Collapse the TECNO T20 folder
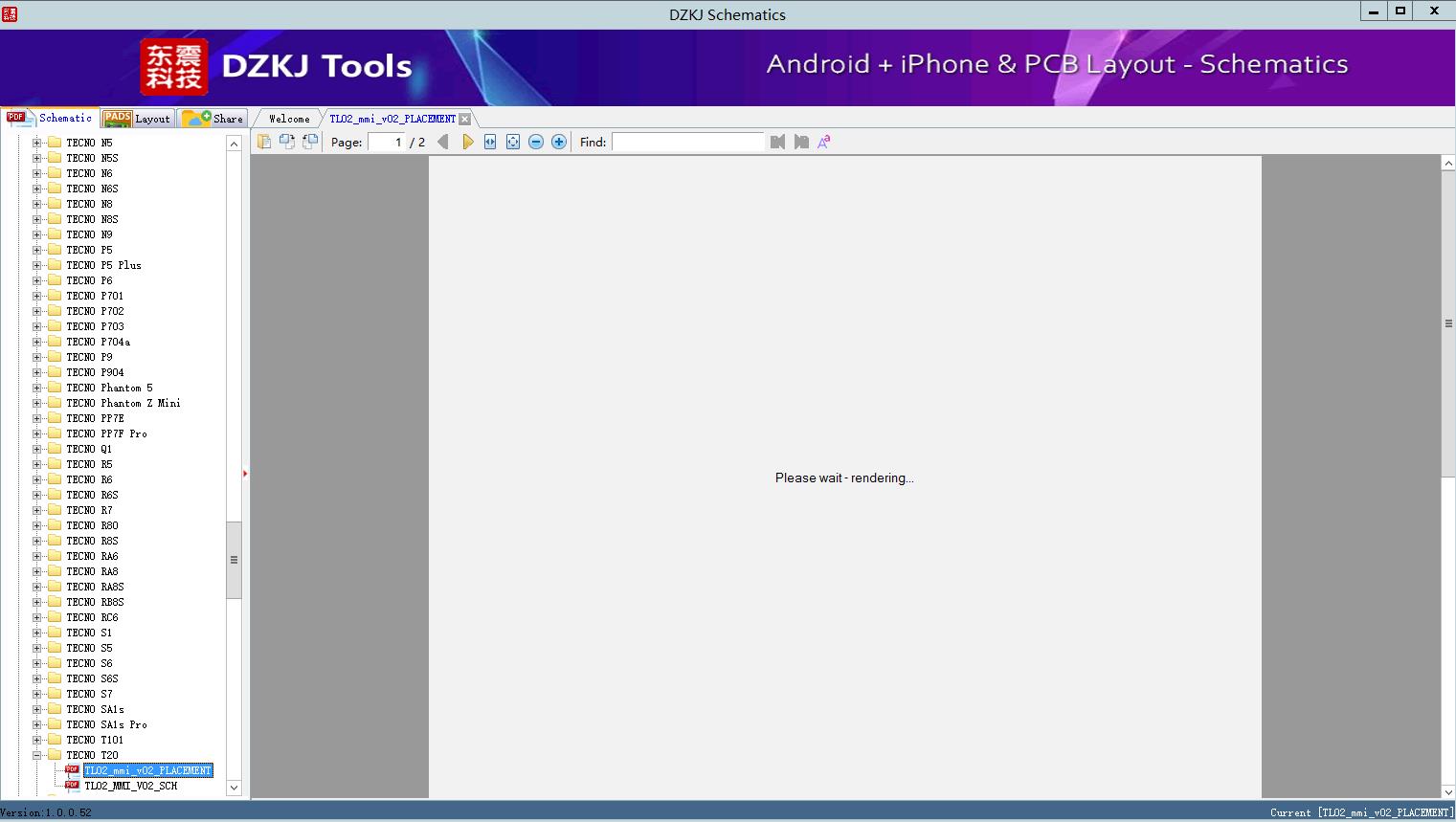The width and height of the screenshot is (1456, 822). coord(37,755)
